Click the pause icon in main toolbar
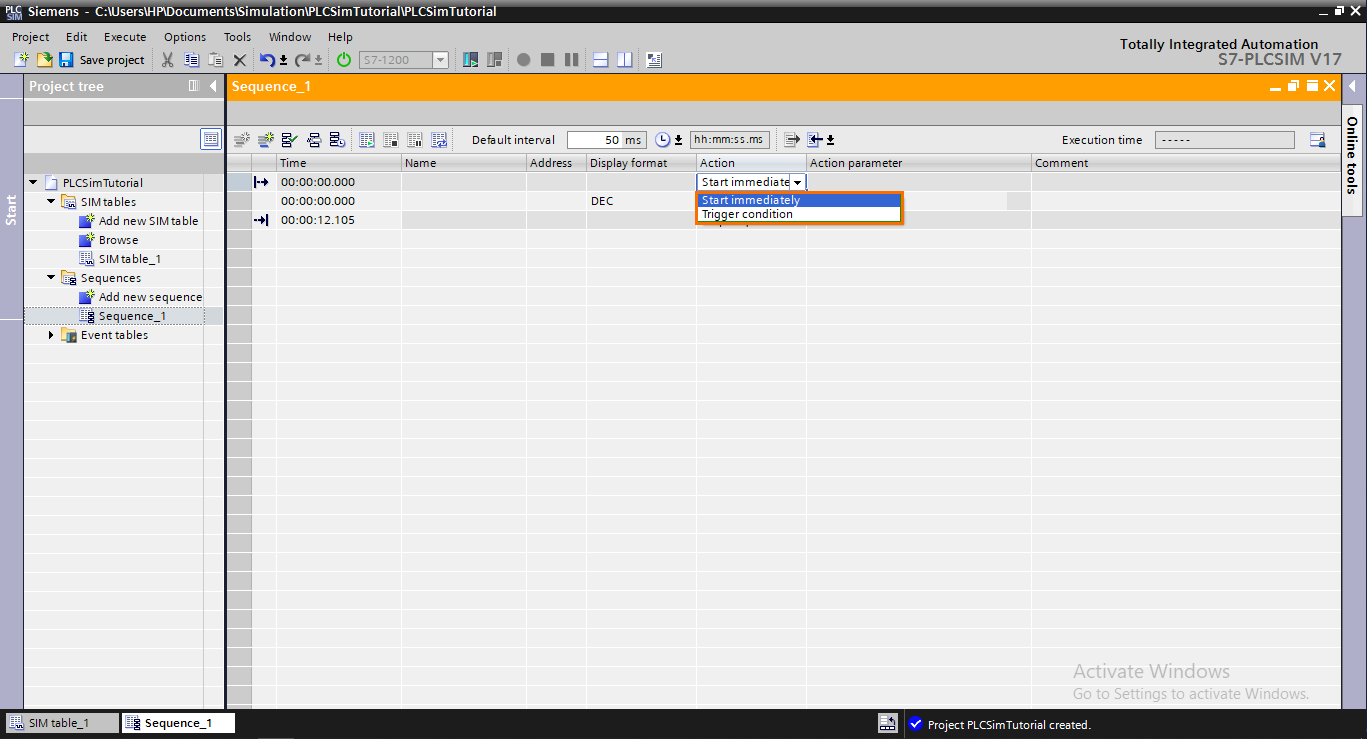 pyautogui.click(x=571, y=60)
